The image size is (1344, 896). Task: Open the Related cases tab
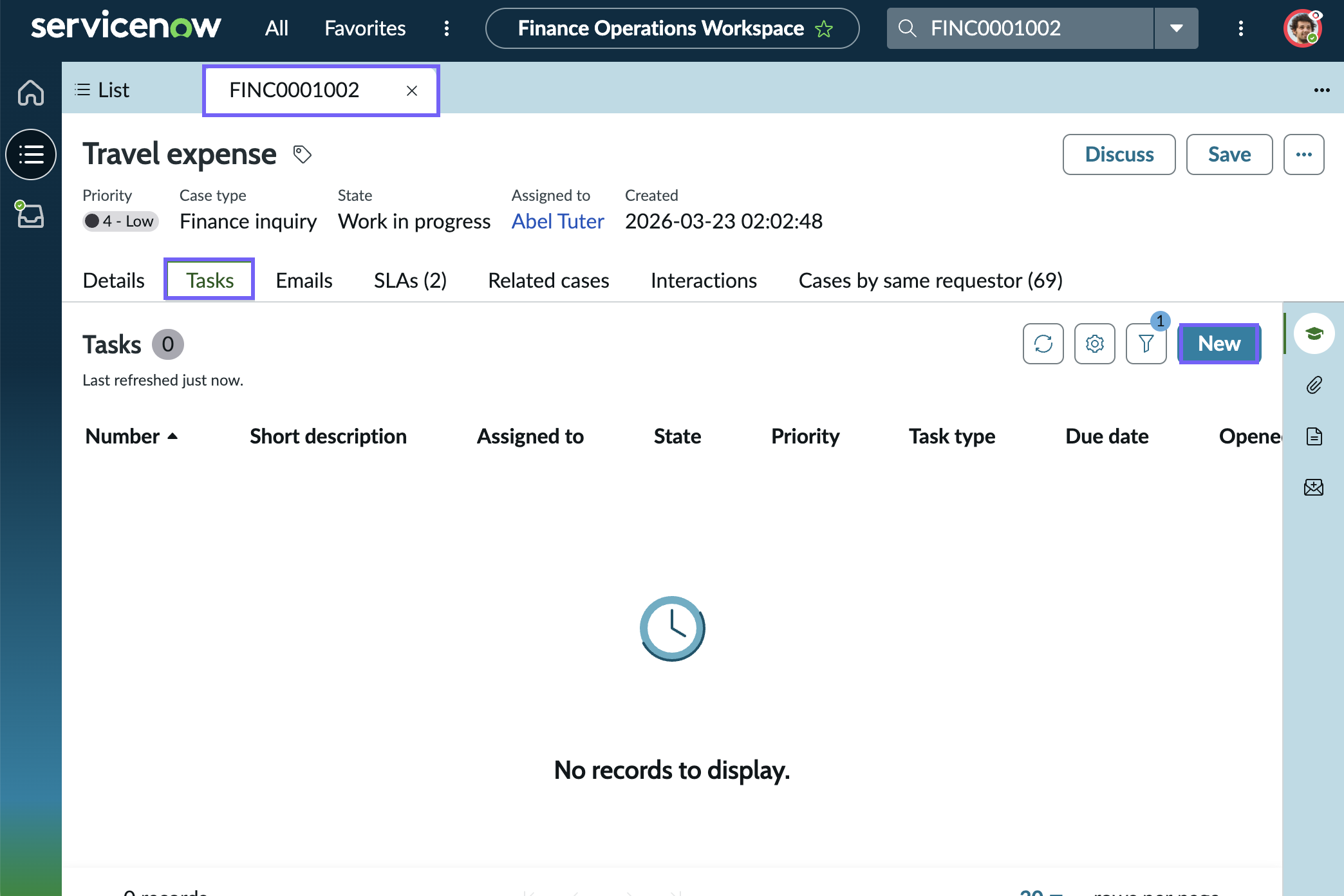[548, 281]
